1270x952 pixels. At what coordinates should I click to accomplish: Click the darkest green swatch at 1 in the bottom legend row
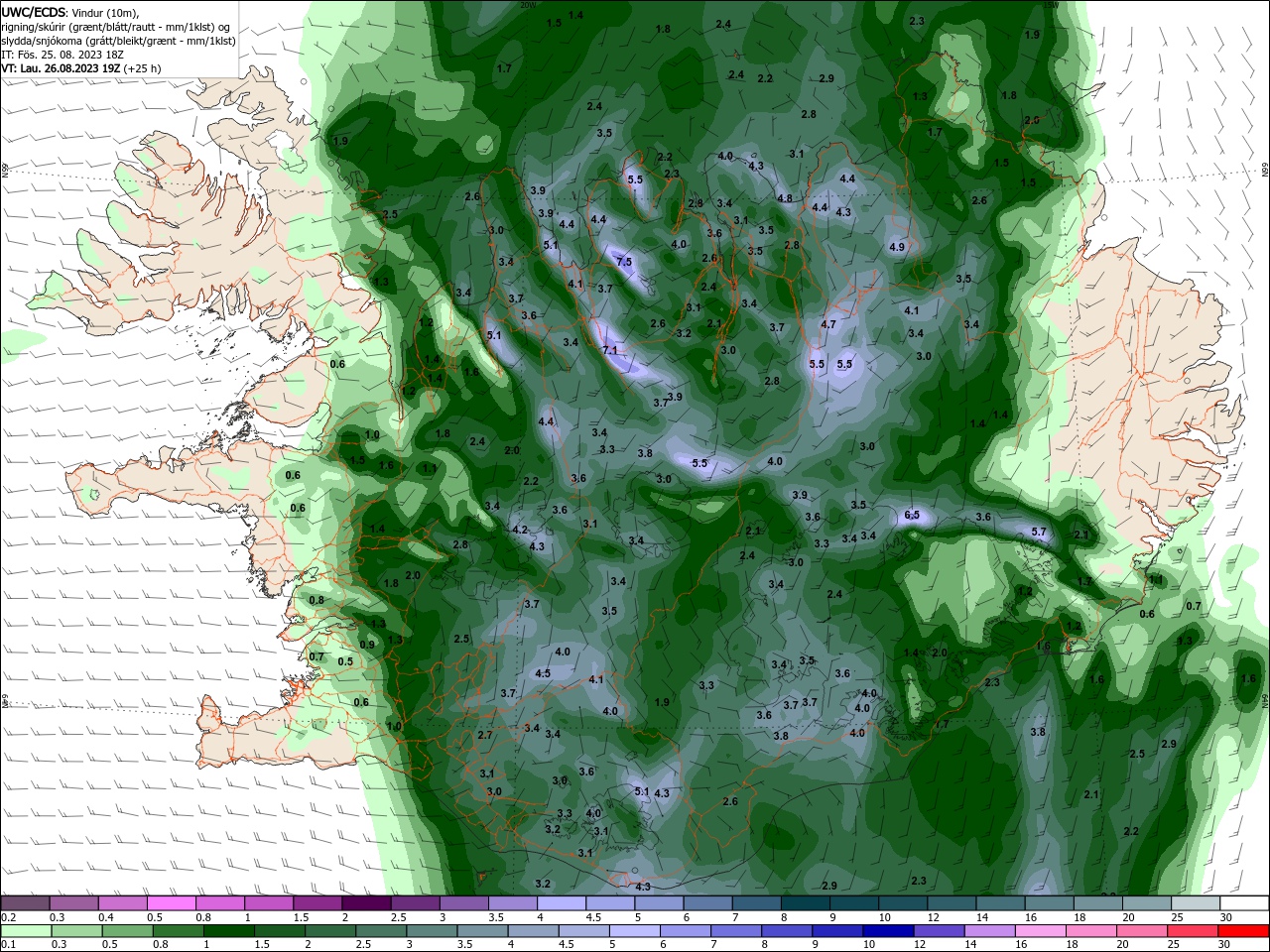(x=228, y=931)
